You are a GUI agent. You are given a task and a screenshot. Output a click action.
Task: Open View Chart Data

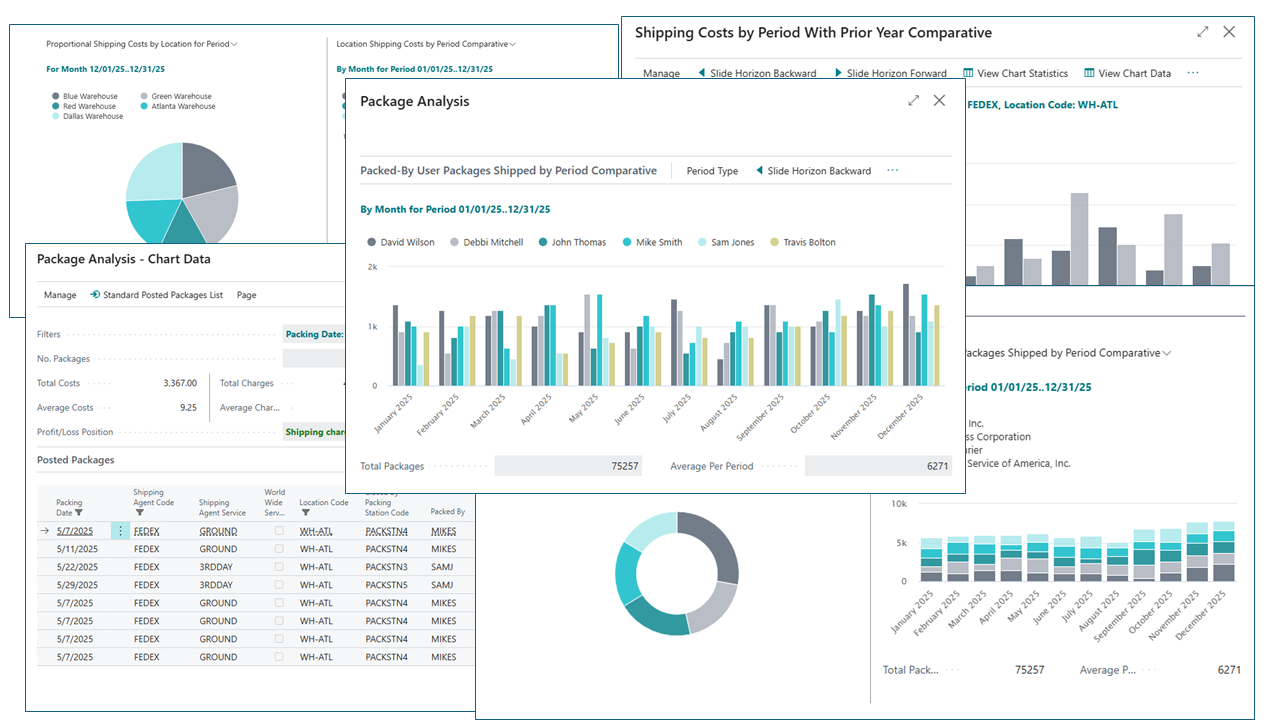1127,73
